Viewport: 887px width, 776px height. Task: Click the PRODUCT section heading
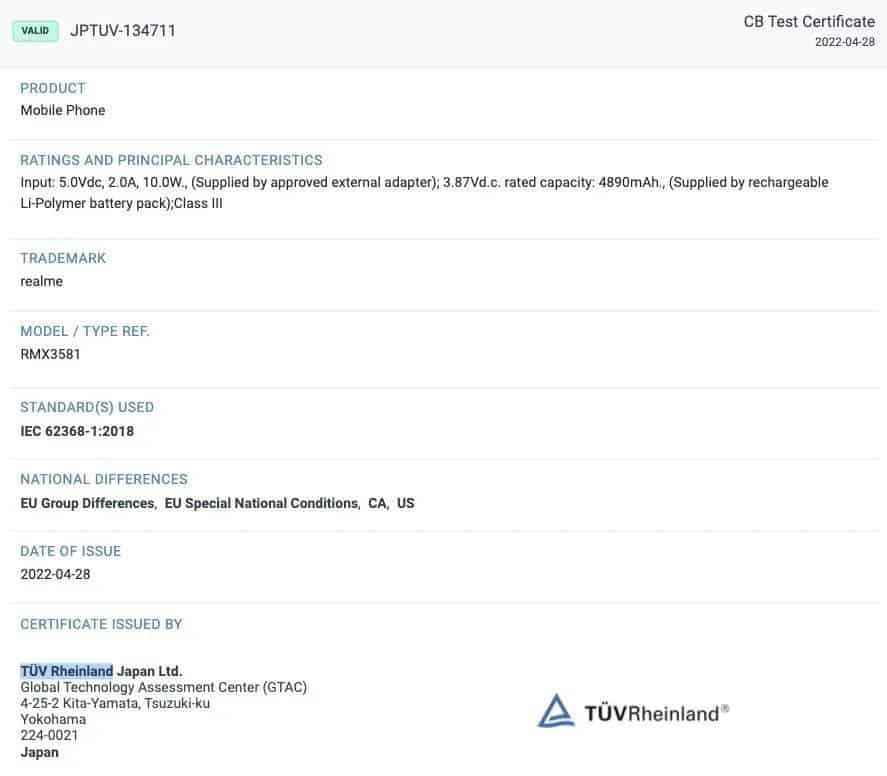(x=53, y=88)
